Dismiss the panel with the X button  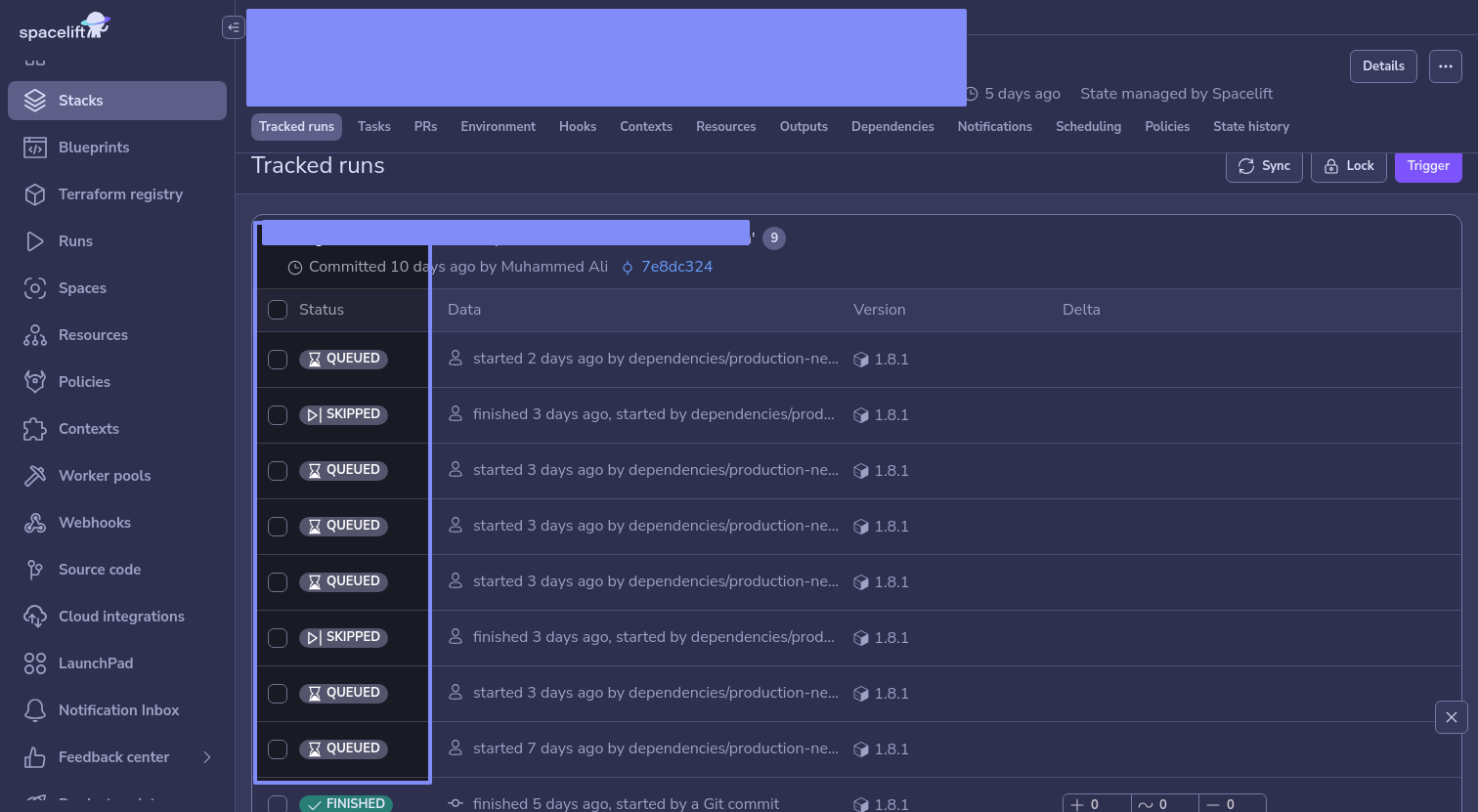[1451, 717]
